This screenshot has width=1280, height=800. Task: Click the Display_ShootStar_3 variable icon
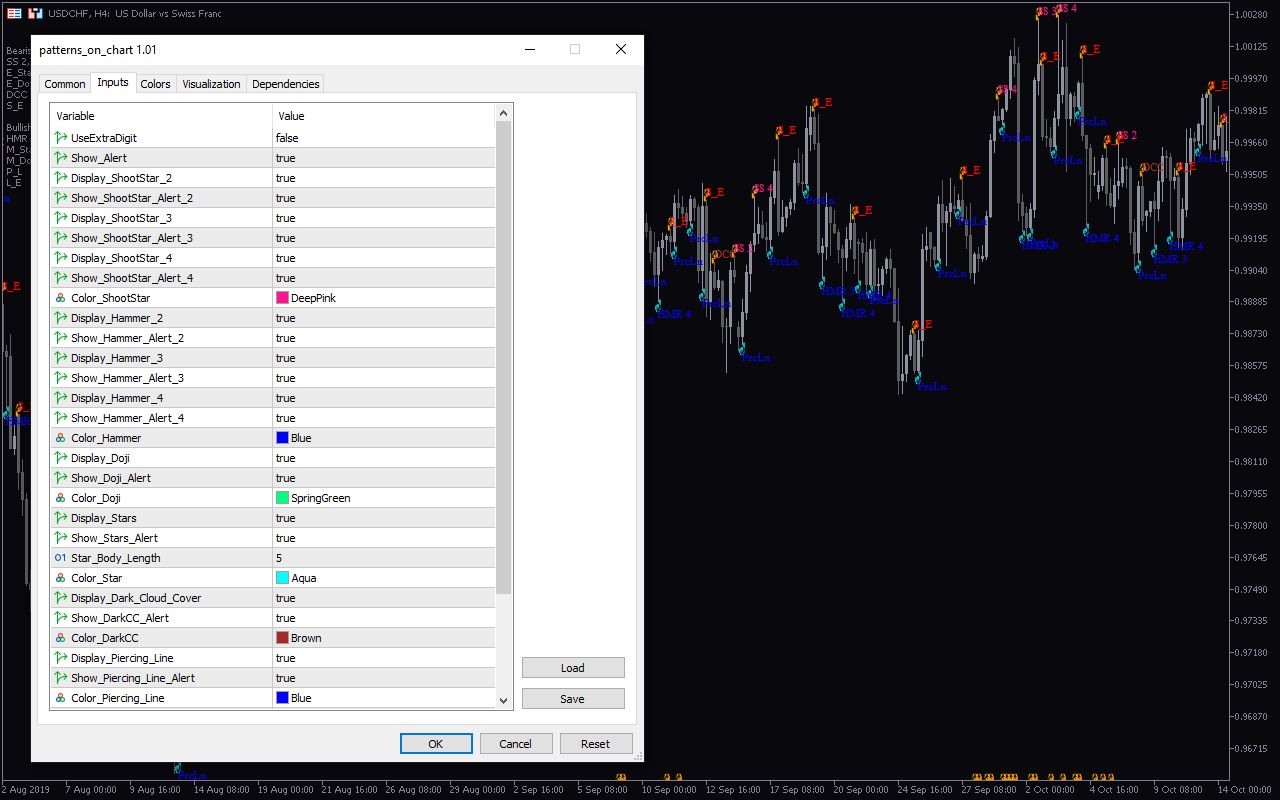[x=61, y=218]
